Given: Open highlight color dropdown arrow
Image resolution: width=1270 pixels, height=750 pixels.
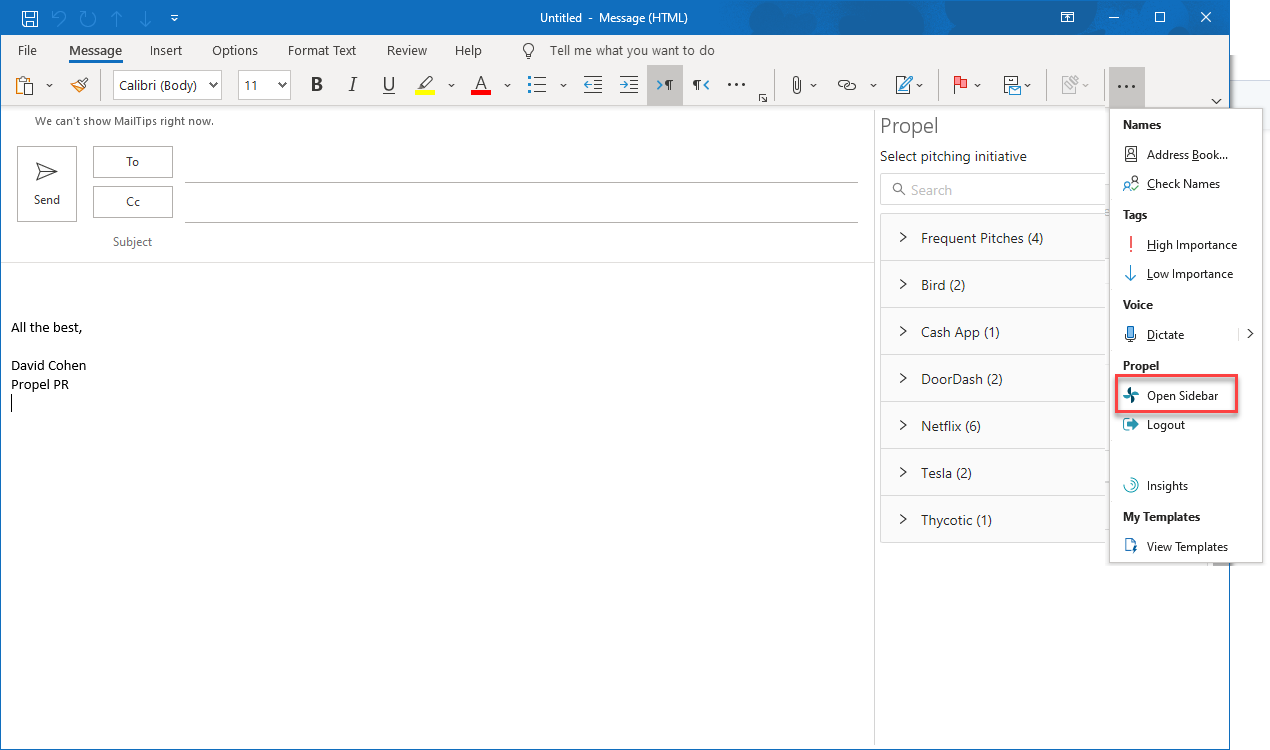Looking at the screenshot, I should click(x=451, y=86).
